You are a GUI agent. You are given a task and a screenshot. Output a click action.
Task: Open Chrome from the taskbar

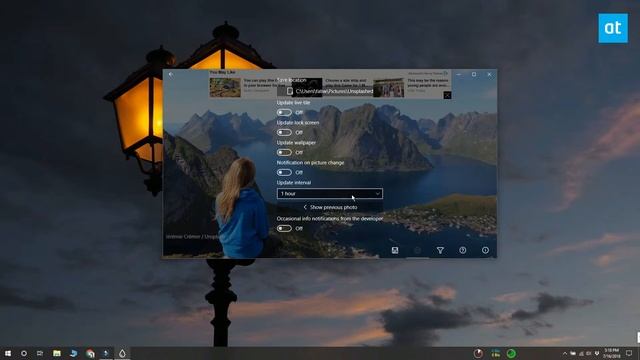pos(90,353)
